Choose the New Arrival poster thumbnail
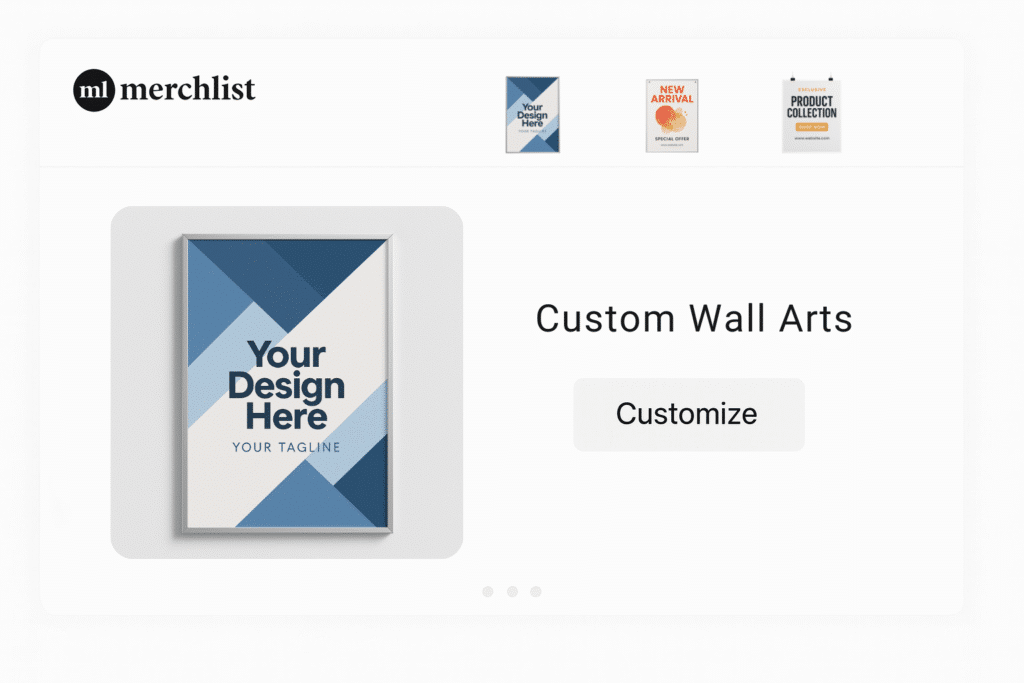The width and height of the screenshot is (1024, 683). (672, 115)
